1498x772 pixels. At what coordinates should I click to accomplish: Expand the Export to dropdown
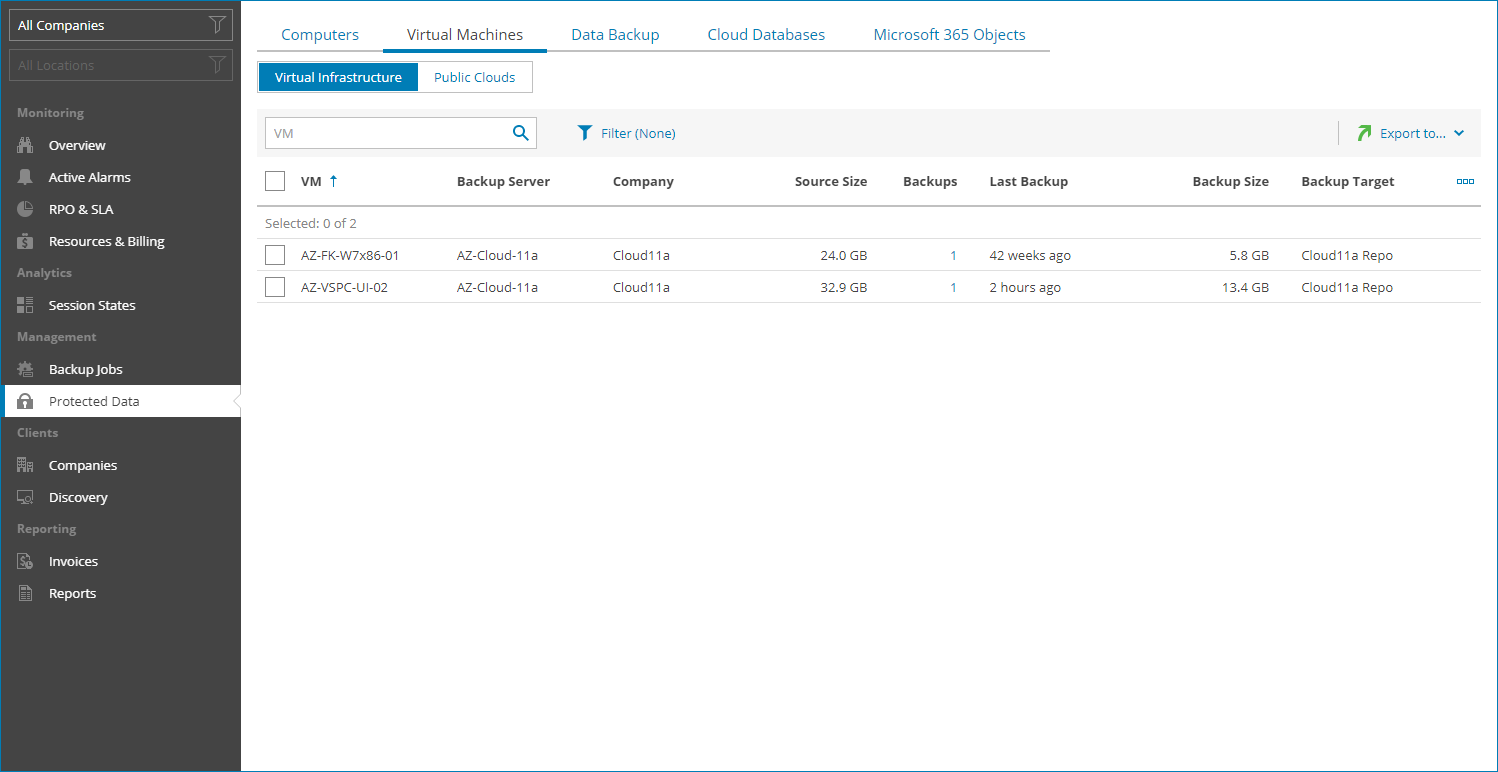coord(1412,132)
